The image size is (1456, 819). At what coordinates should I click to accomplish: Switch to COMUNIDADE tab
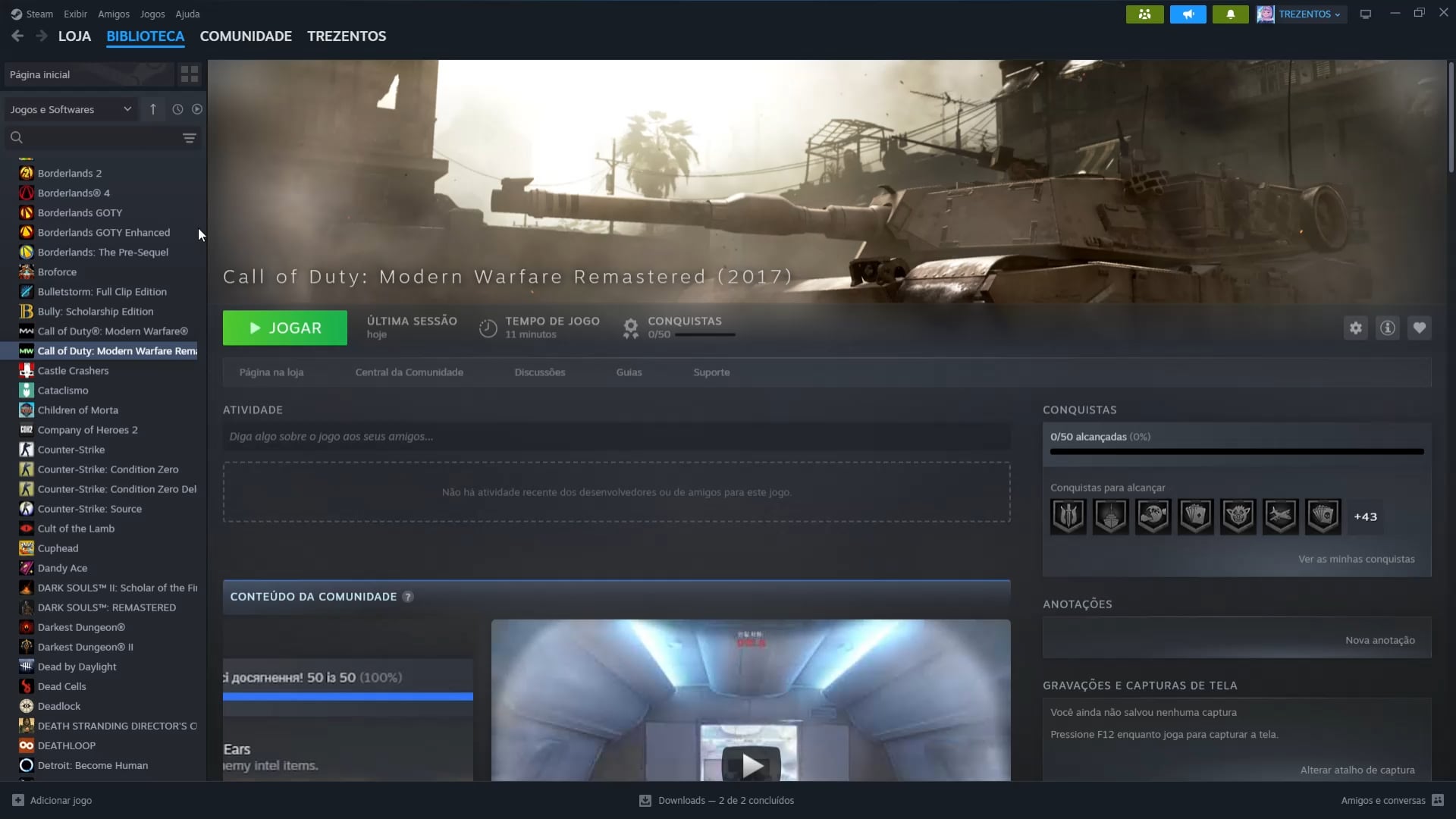point(246,36)
